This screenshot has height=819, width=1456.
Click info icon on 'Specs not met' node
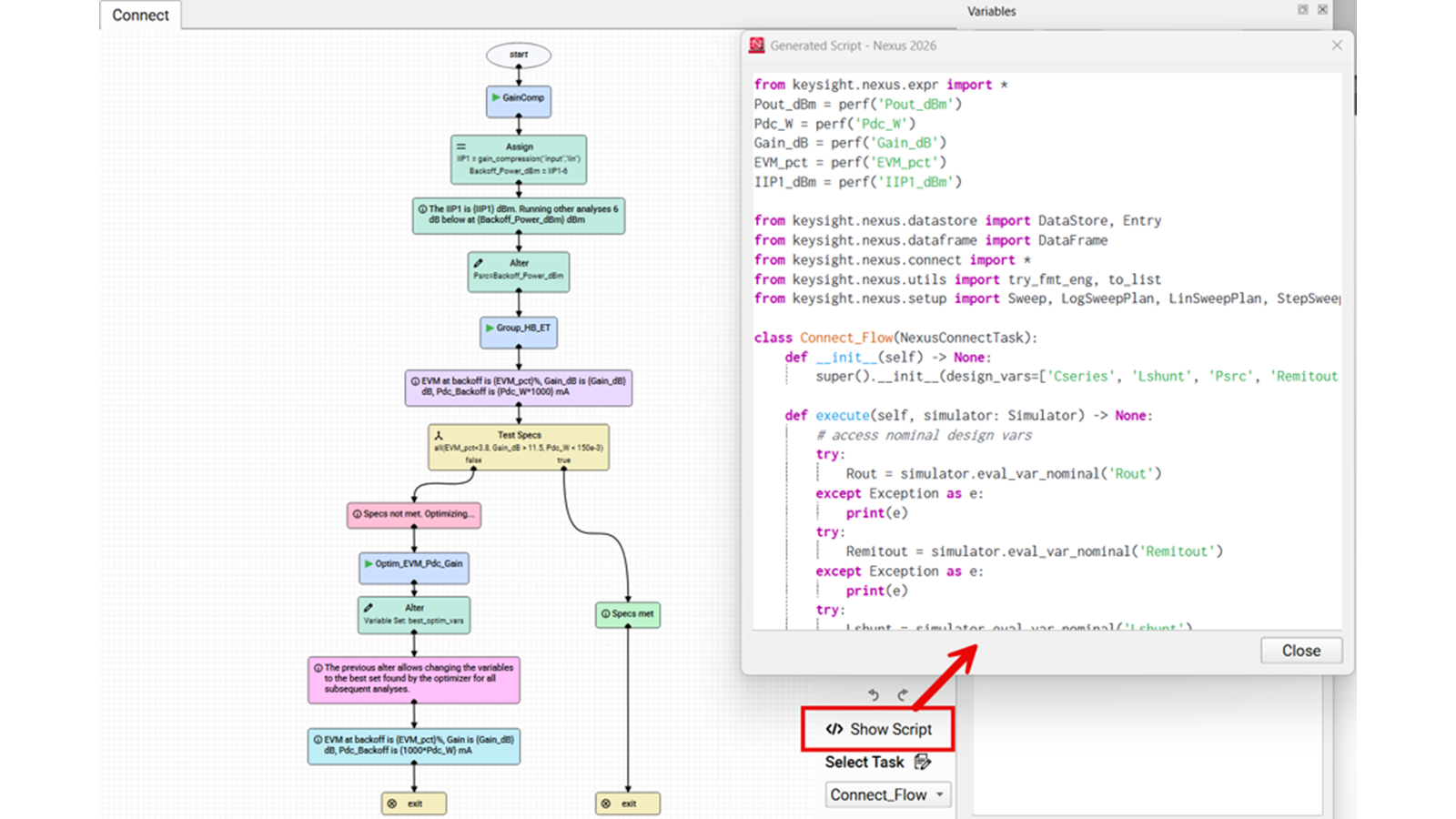click(357, 514)
